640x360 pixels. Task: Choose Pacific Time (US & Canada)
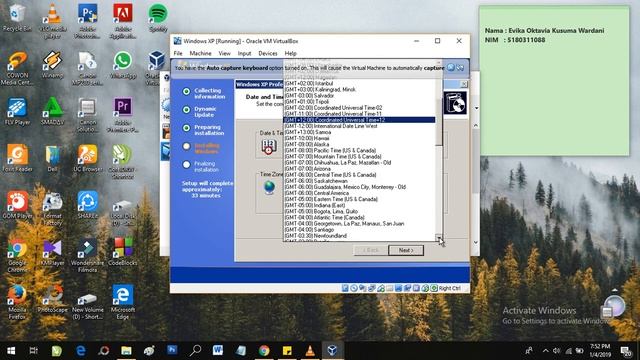(x=359, y=151)
